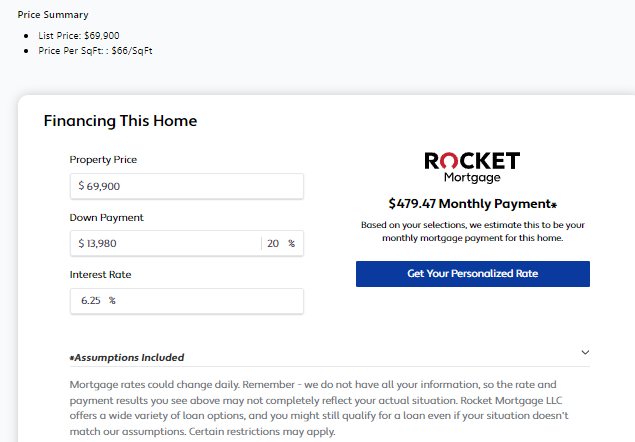Click the percent symbol beside down payment 20
The width and height of the screenshot is (635, 442).
[292, 243]
